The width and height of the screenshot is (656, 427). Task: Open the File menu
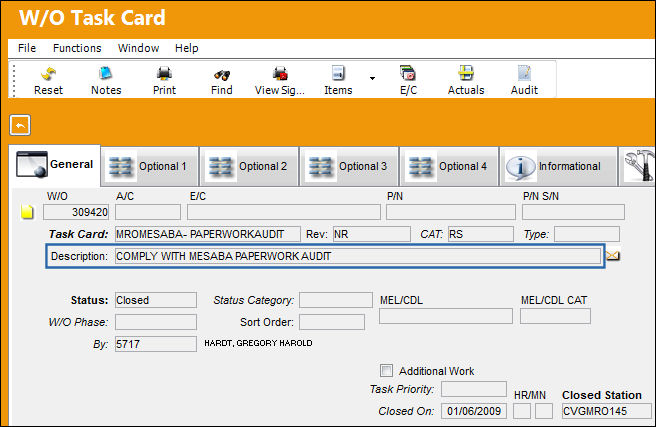tap(27, 48)
